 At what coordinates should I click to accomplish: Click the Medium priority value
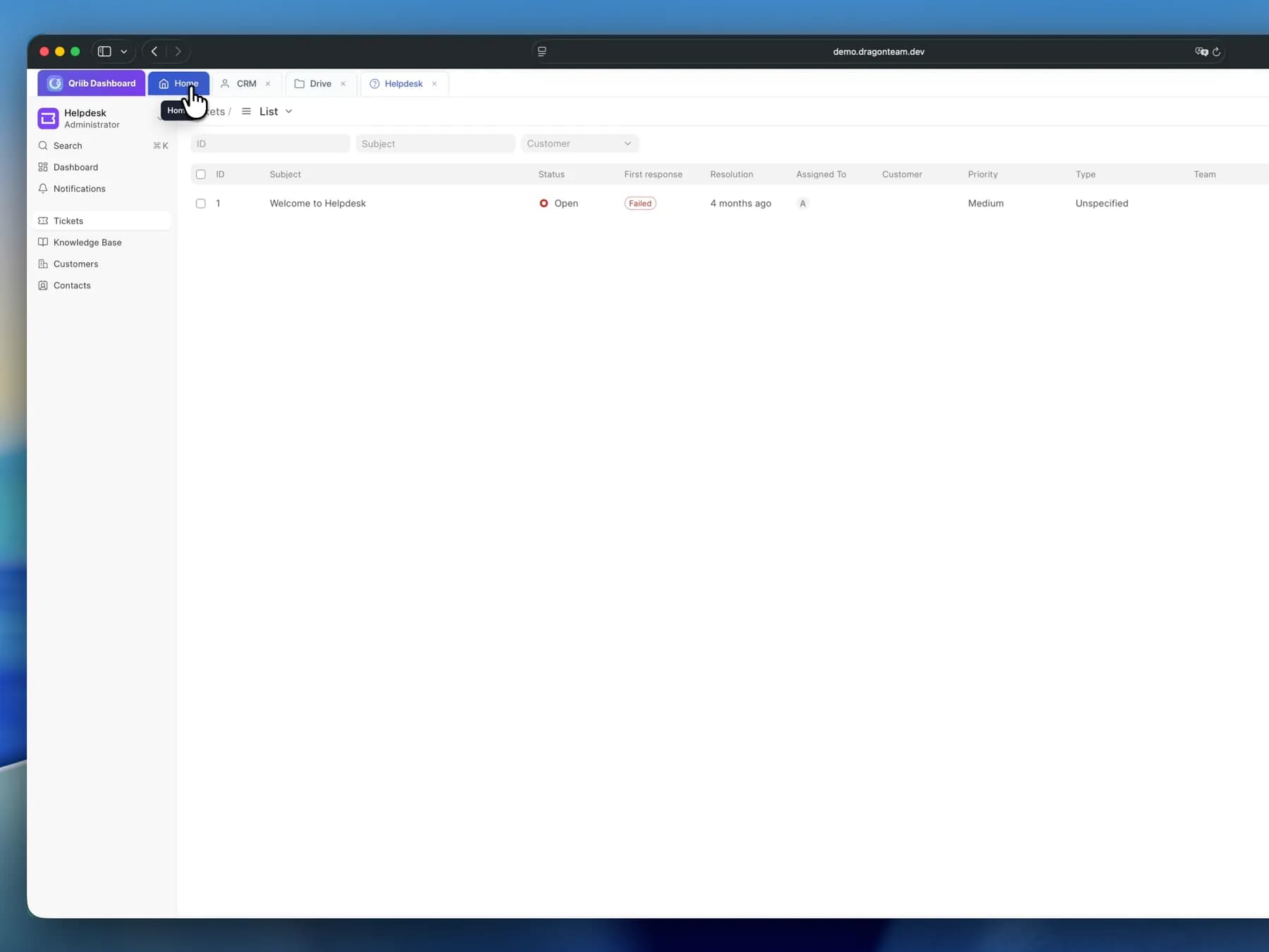[x=986, y=204]
